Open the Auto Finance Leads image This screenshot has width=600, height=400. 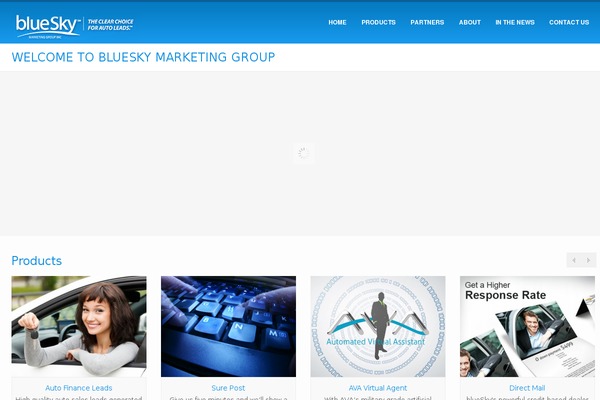tap(79, 327)
